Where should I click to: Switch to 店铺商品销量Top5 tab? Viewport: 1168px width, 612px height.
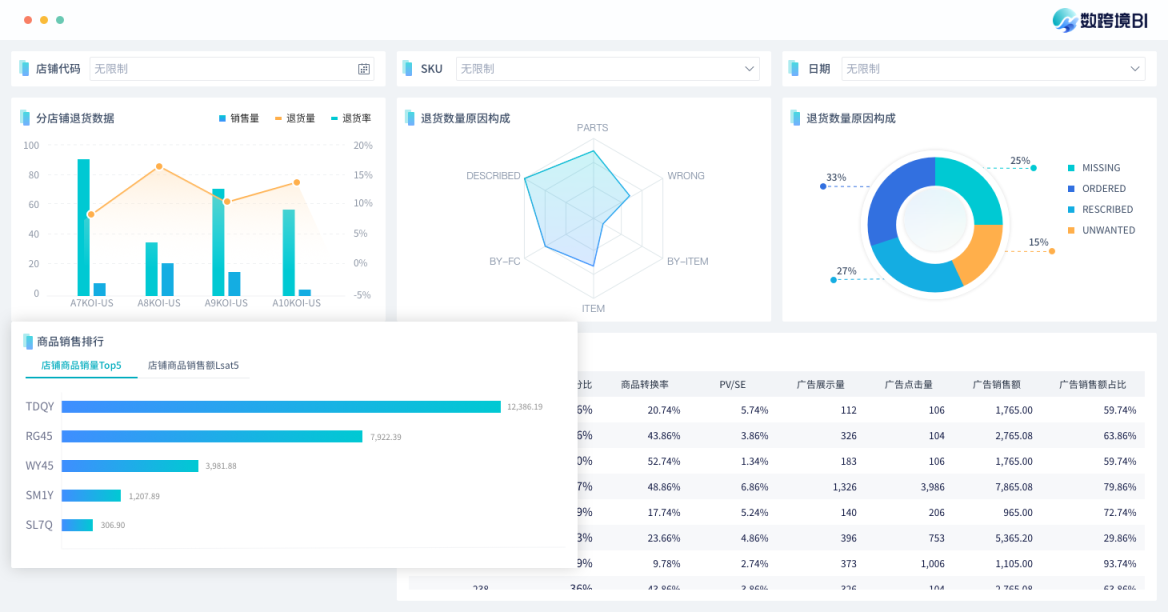point(81,366)
